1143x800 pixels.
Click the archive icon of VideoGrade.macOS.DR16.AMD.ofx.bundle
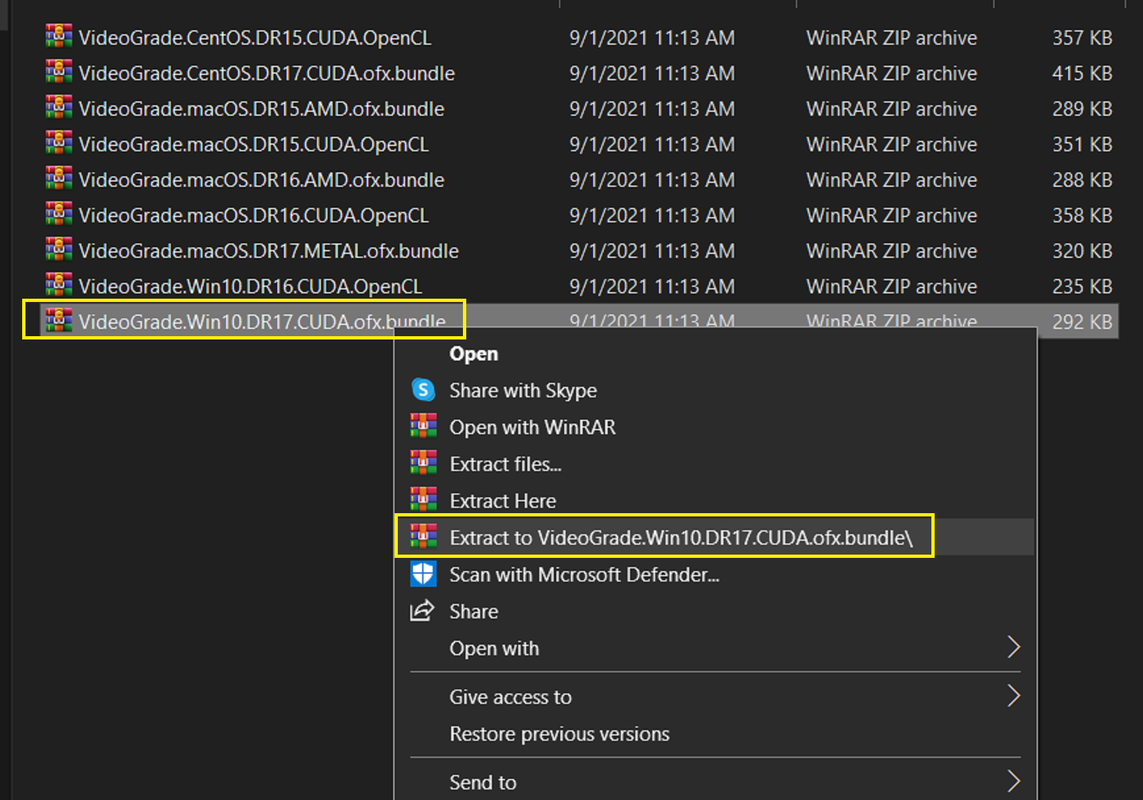click(x=58, y=179)
